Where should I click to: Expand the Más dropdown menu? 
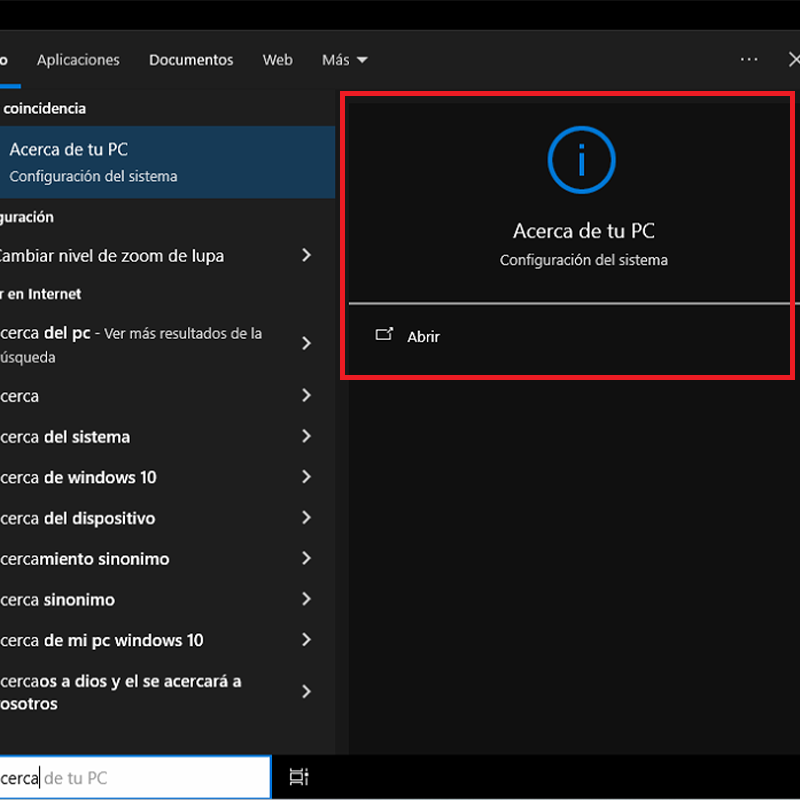(344, 60)
